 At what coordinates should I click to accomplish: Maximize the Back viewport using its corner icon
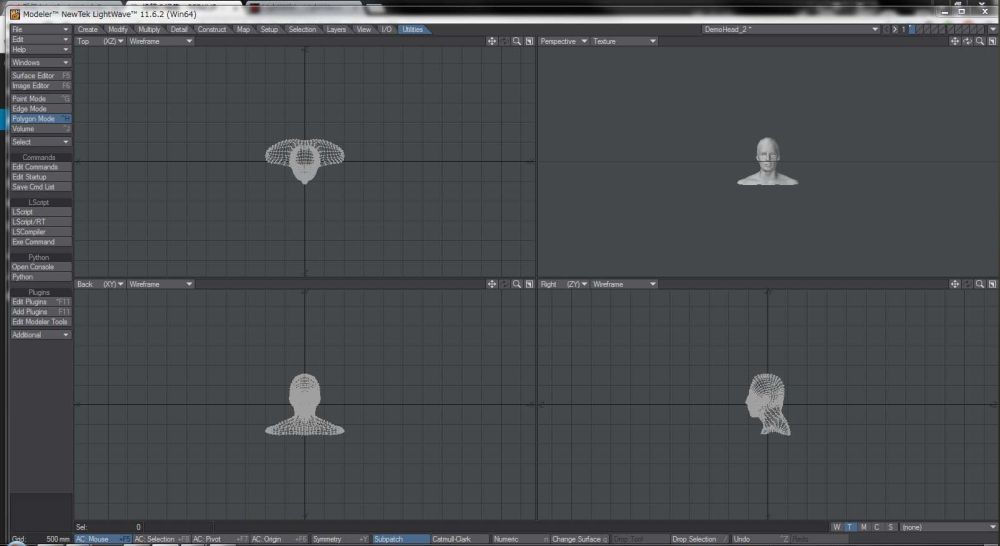529,284
